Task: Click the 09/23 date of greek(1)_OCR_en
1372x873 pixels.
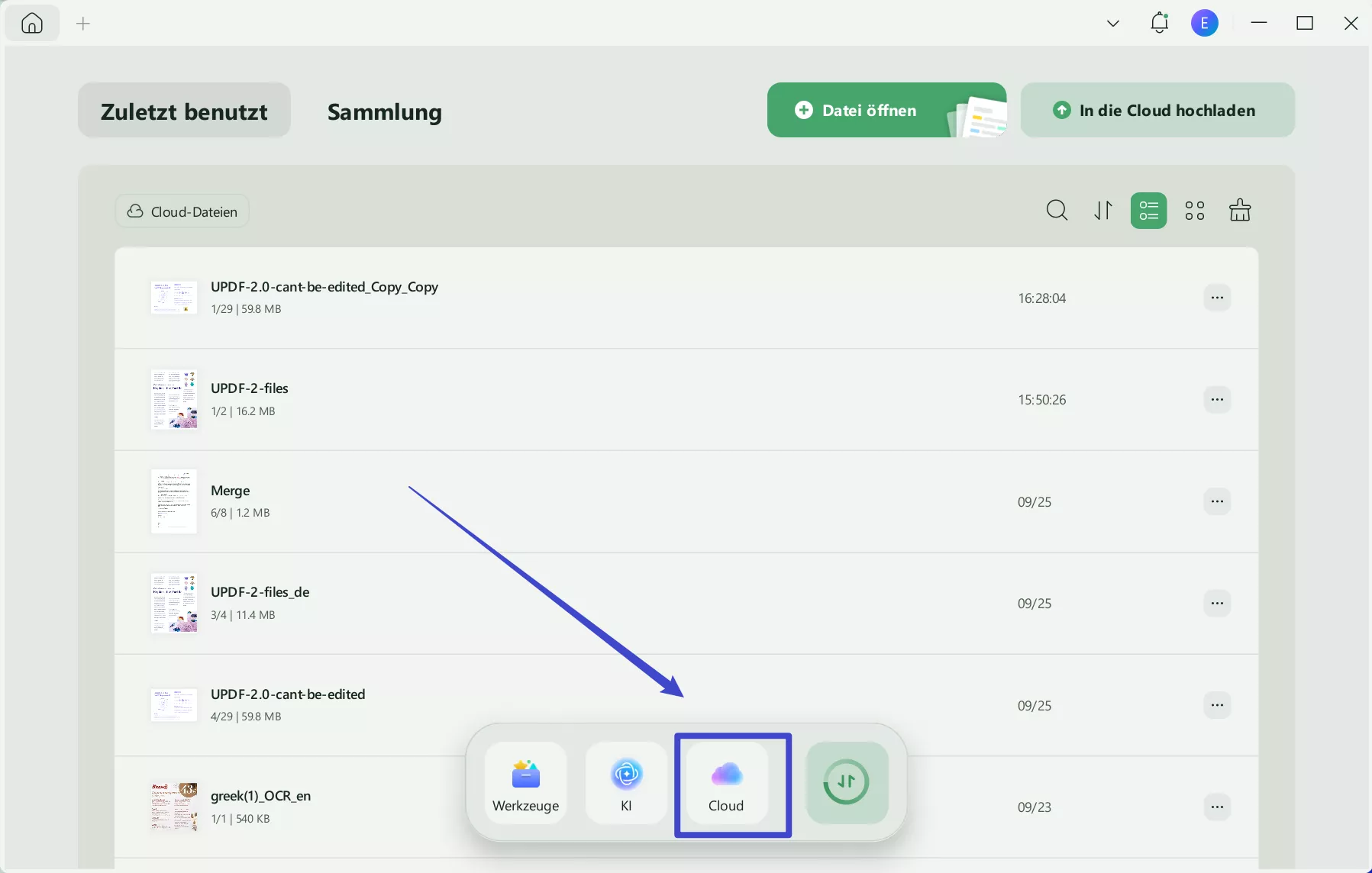Action: tap(1035, 807)
